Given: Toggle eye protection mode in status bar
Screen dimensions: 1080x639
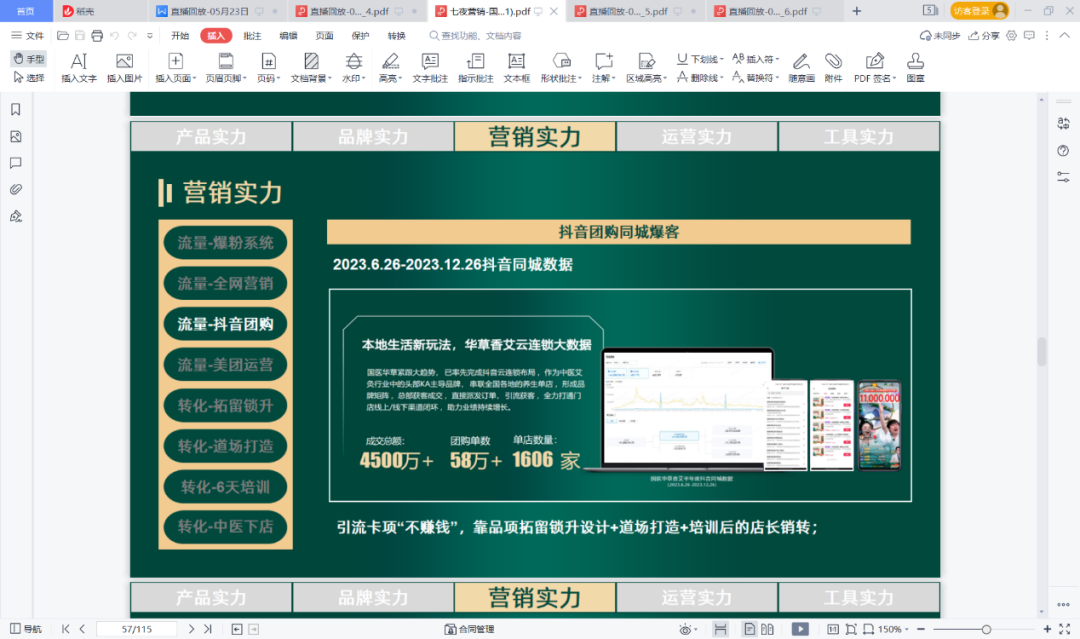Looking at the screenshot, I should (x=687, y=629).
